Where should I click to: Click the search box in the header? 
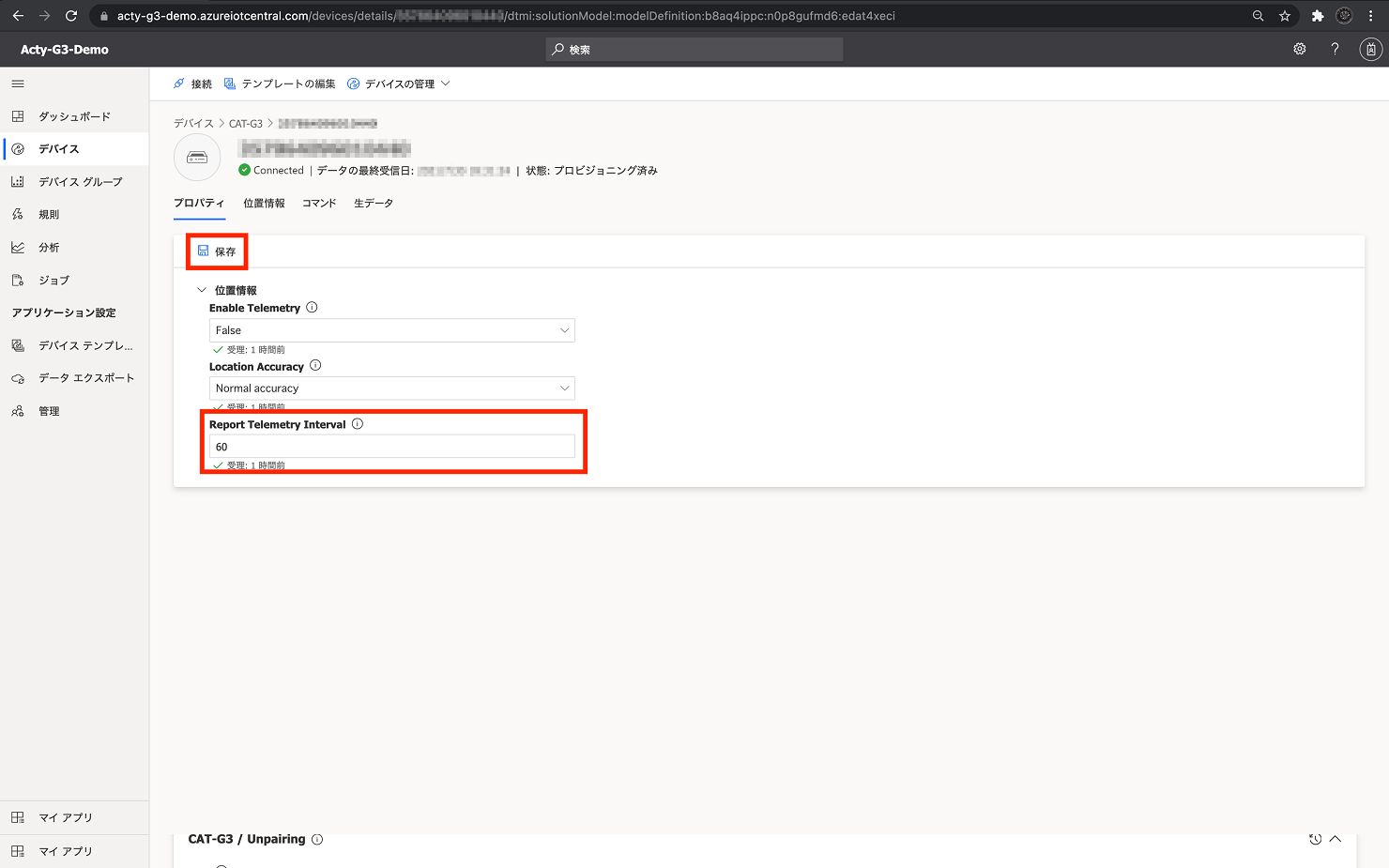pos(694,50)
